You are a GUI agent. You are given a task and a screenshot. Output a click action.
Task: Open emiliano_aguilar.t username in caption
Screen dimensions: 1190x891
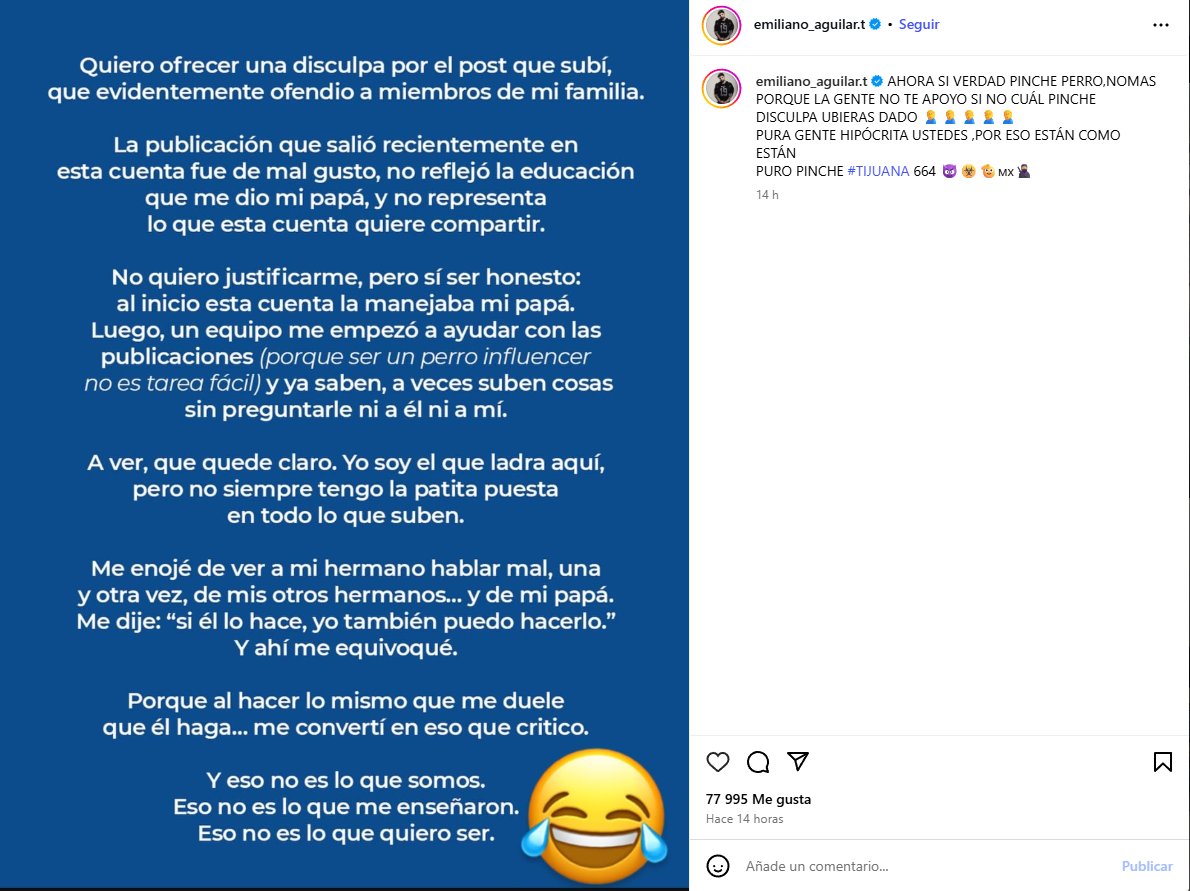click(811, 81)
